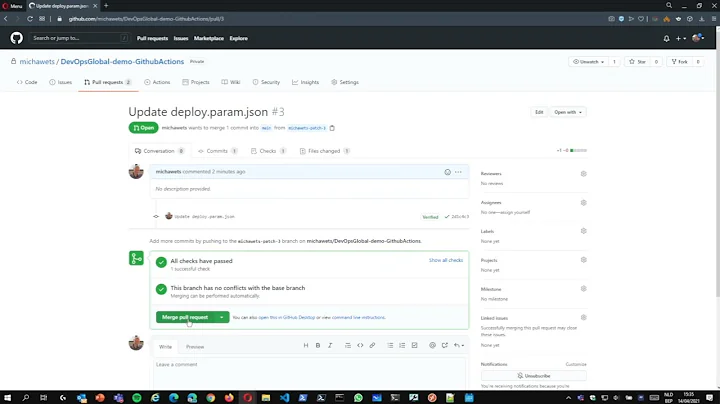720x404 pixels.
Task: Insert code formatting in comment editor
Action: (x=360, y=345)
